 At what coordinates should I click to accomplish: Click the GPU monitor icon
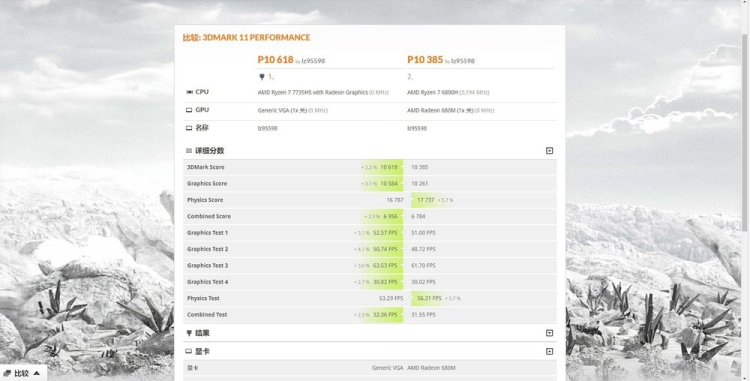(189, 110)
